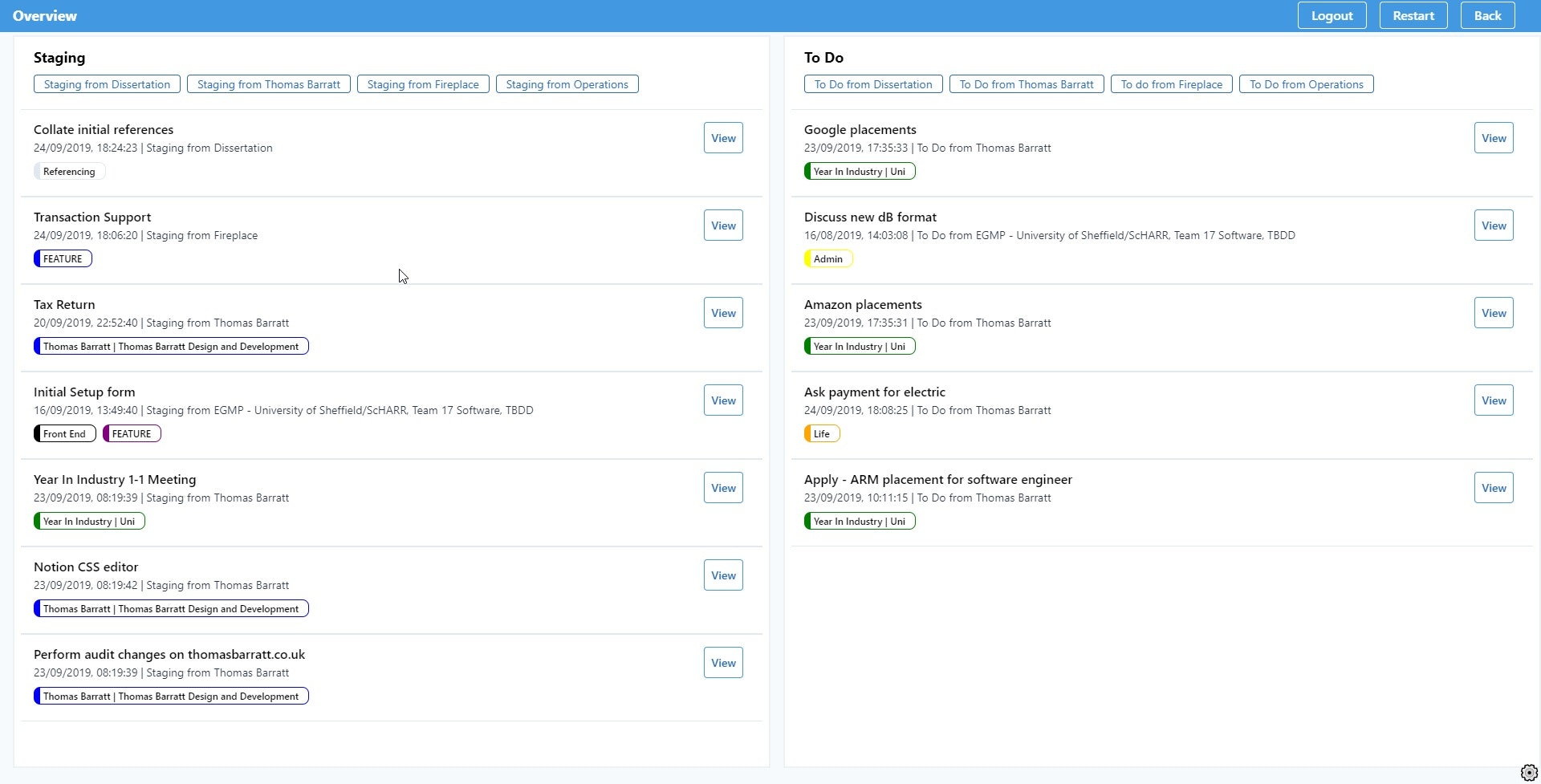View the Notion CSS editor task
Image resolution: width=1541 pixels, height=784 pixels.
[x=723, y=575]
